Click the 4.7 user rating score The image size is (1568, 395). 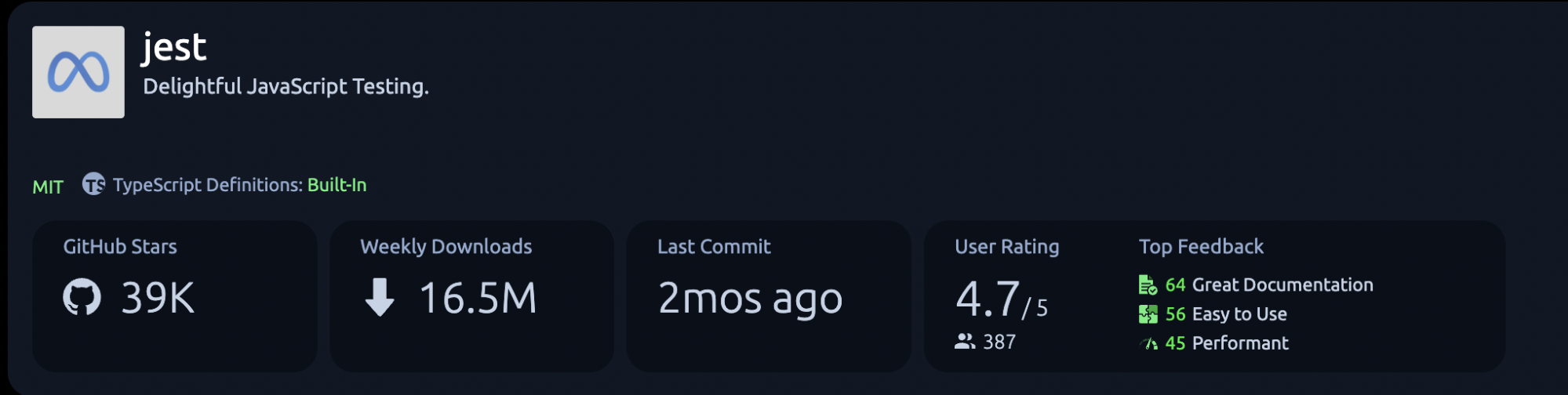988,299
